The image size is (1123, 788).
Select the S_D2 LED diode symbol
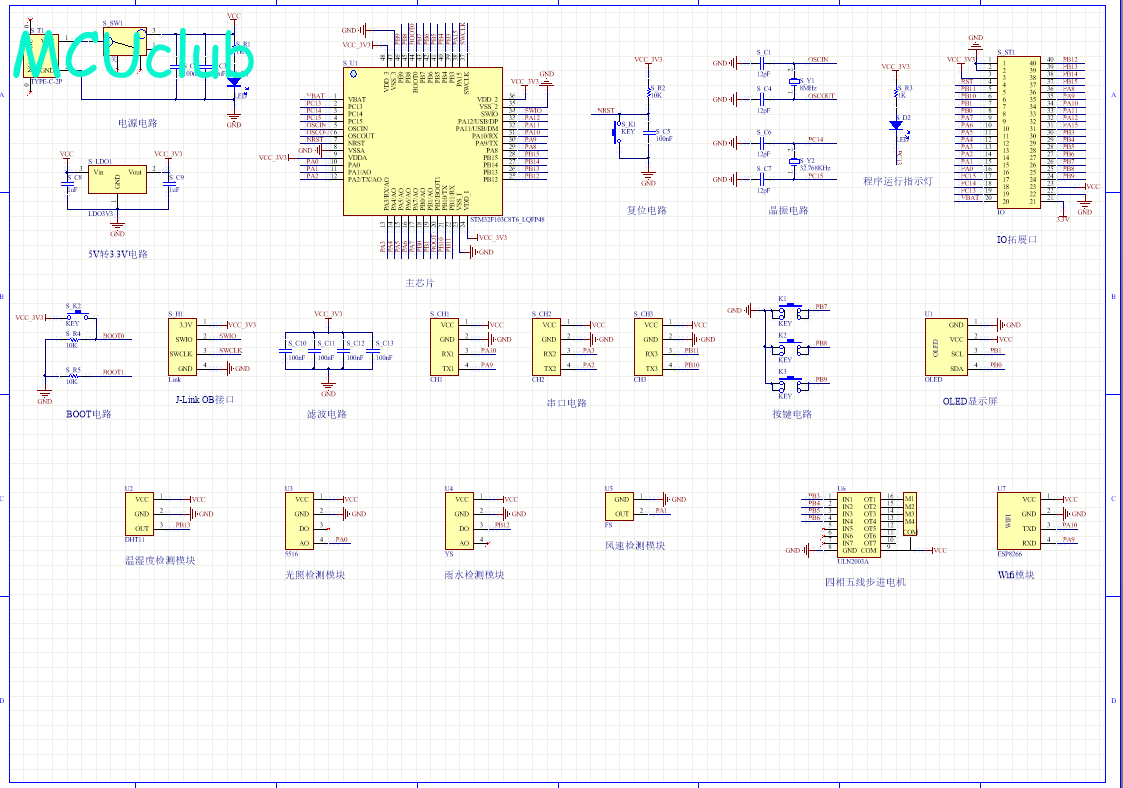[895, 126]
